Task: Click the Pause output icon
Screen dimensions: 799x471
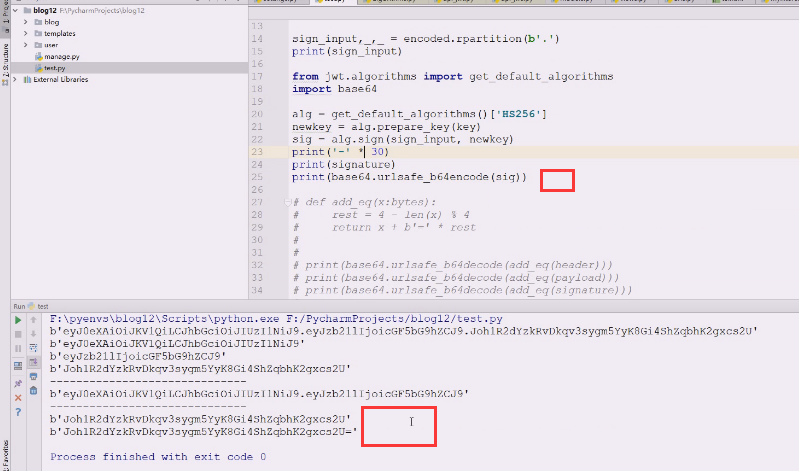Action: (18, 349)
